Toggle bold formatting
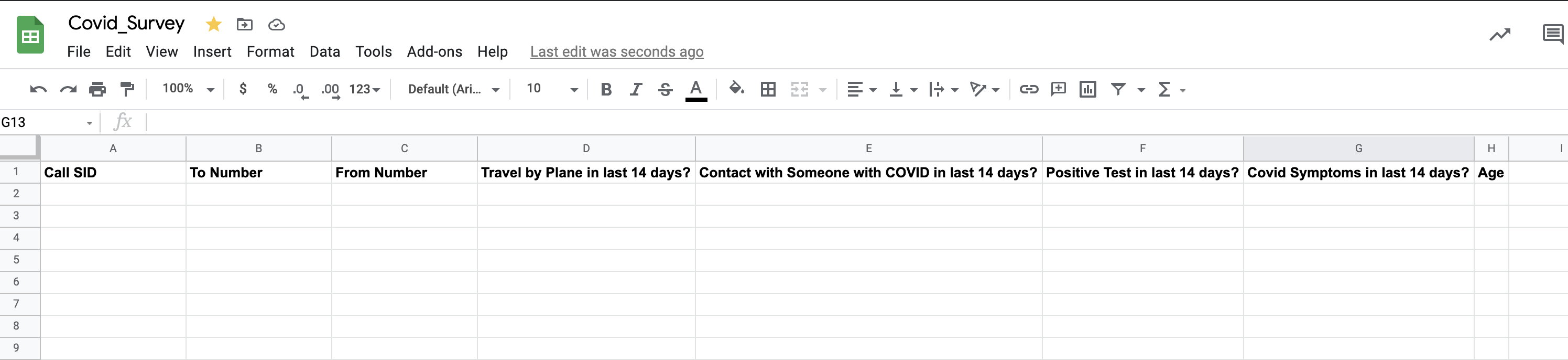This screenshot has width=1568, height=360. (606, 89)
